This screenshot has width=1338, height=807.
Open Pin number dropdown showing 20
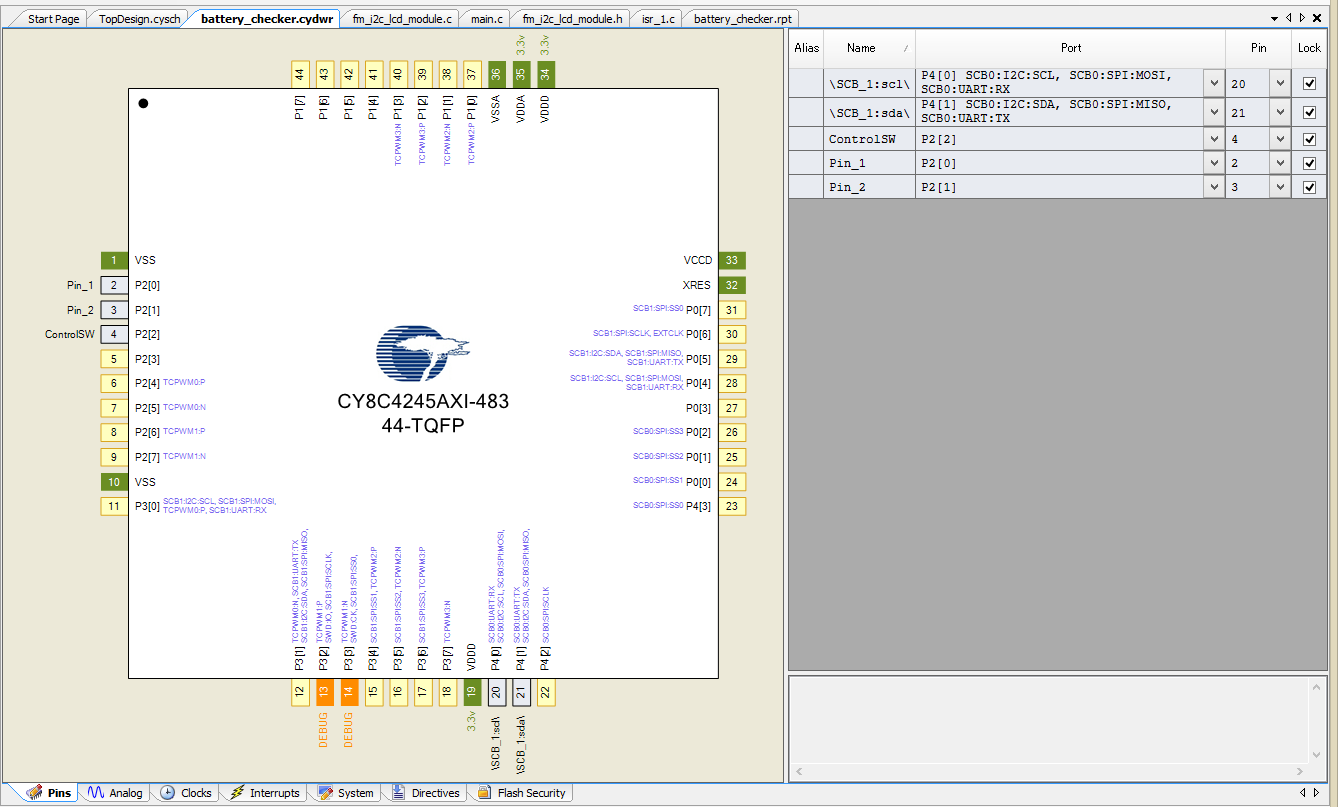(x=1280, y=84)
